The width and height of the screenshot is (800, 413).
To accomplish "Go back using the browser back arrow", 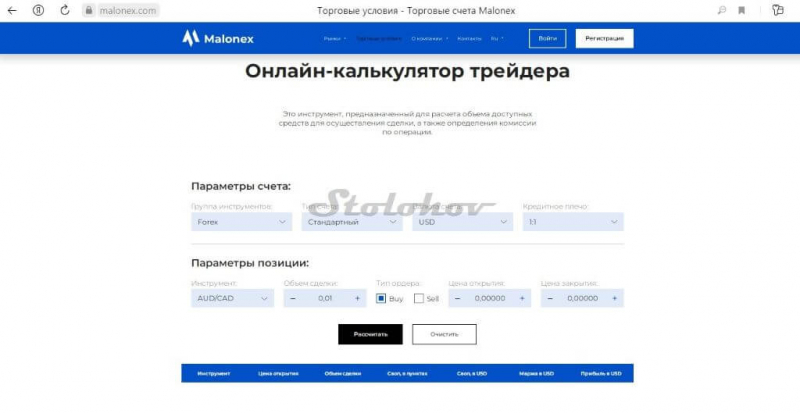I will (12, 10).
